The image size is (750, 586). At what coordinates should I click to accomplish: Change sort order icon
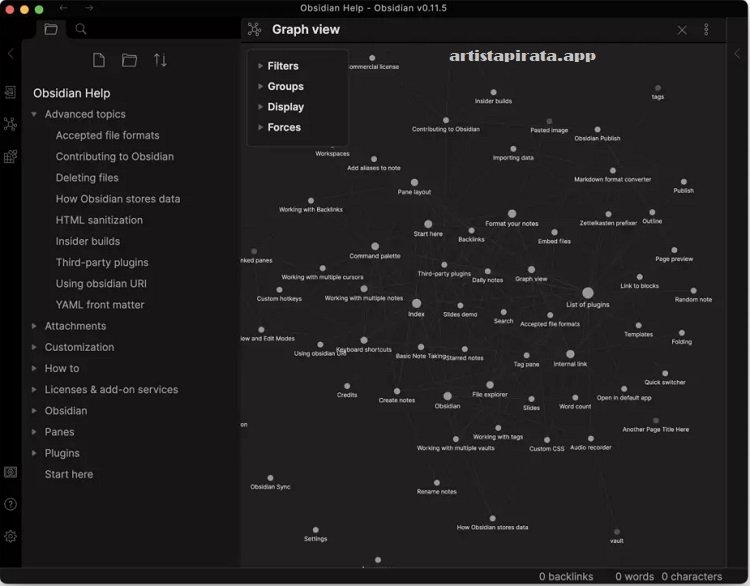[160, 60]
